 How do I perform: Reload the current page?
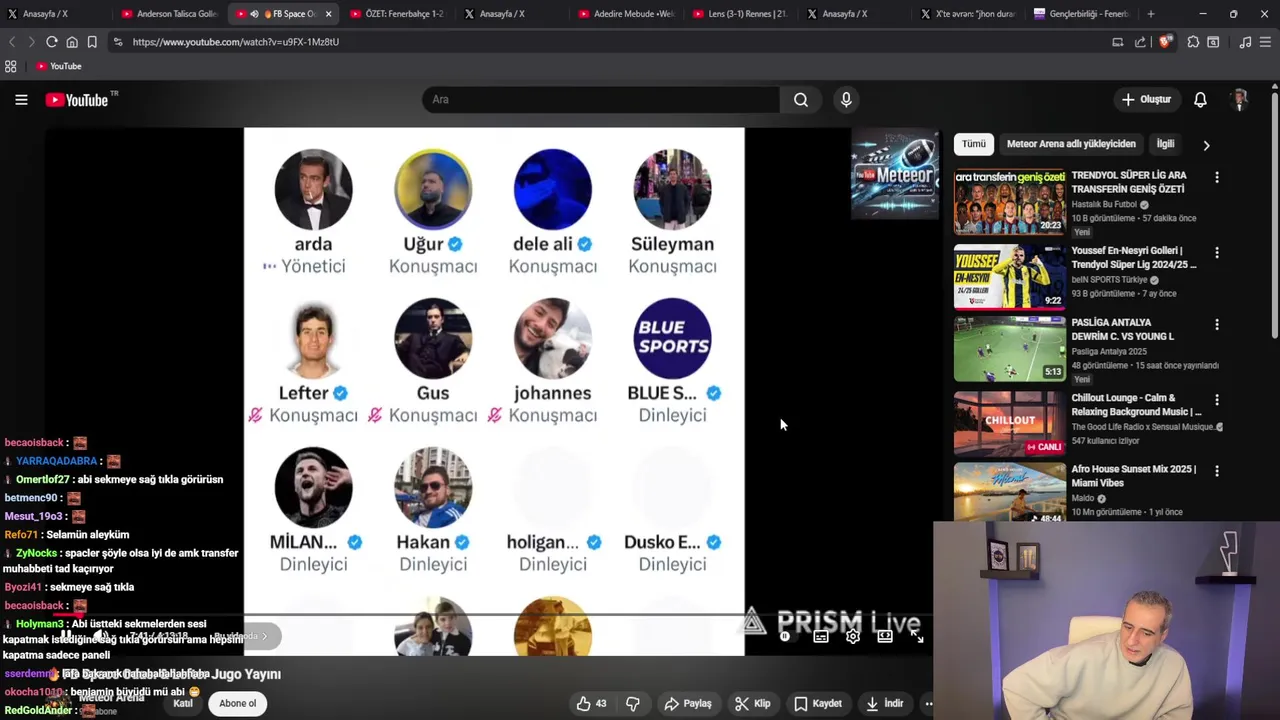point(52,42)
